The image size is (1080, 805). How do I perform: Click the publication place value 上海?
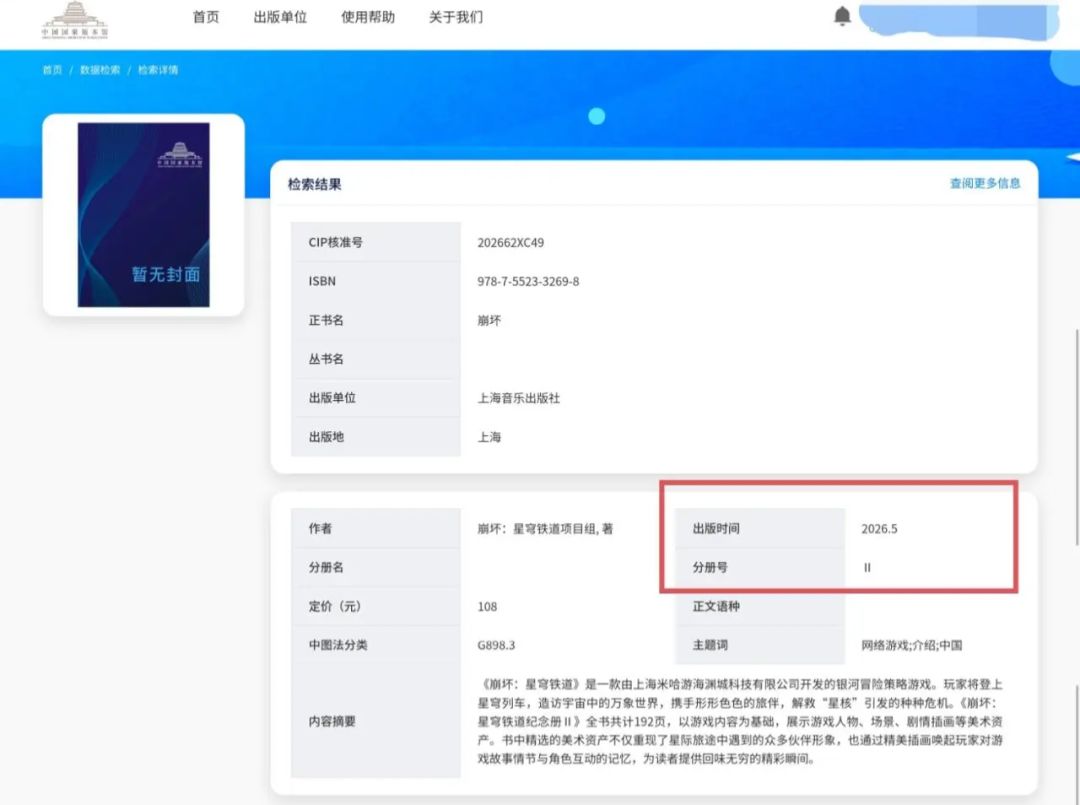[x=489, y=437]
